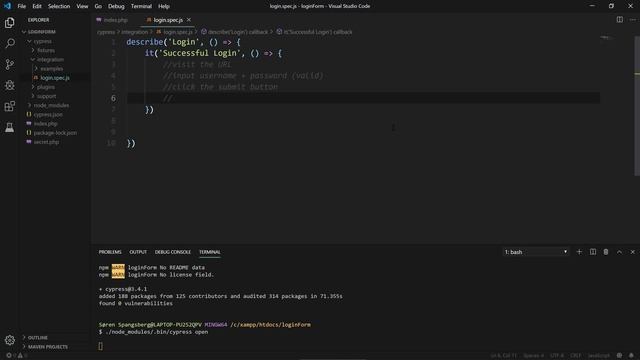This screenshot has width=640, height=360.
Task: Click the VS Code logo icon
Action: (x=7, y=6)
